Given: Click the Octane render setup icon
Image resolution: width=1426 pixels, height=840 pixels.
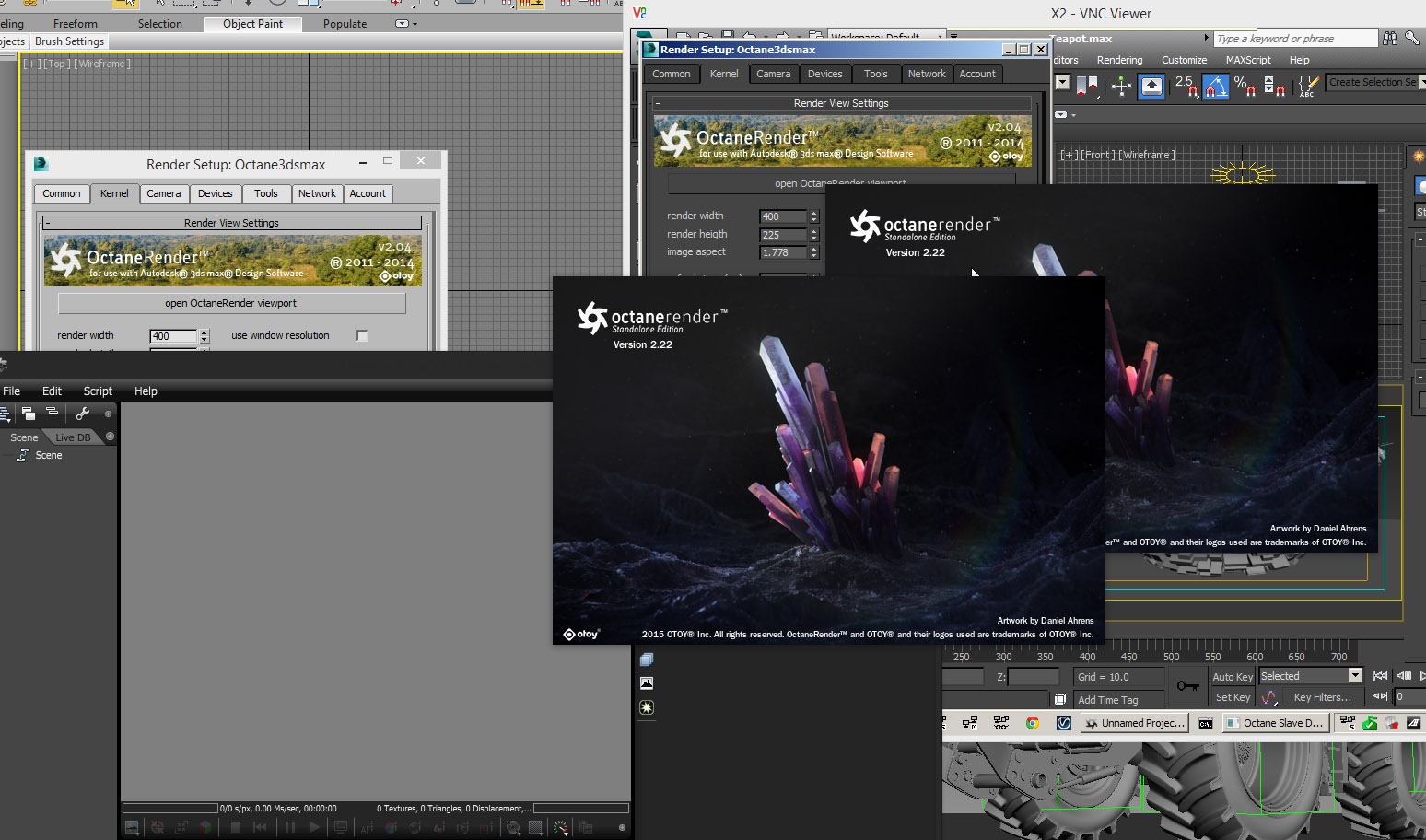Looking at the screenshot, I should coord(586,827).
